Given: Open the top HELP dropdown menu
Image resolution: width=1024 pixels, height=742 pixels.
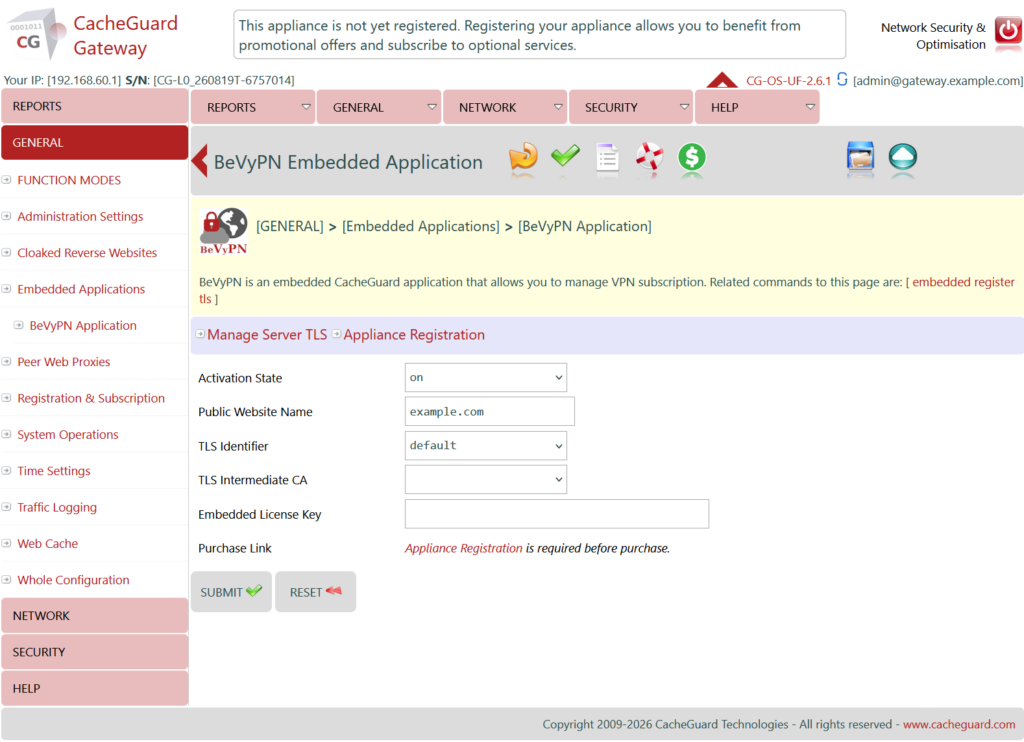Looking at the screenshot, I should 757,107.
